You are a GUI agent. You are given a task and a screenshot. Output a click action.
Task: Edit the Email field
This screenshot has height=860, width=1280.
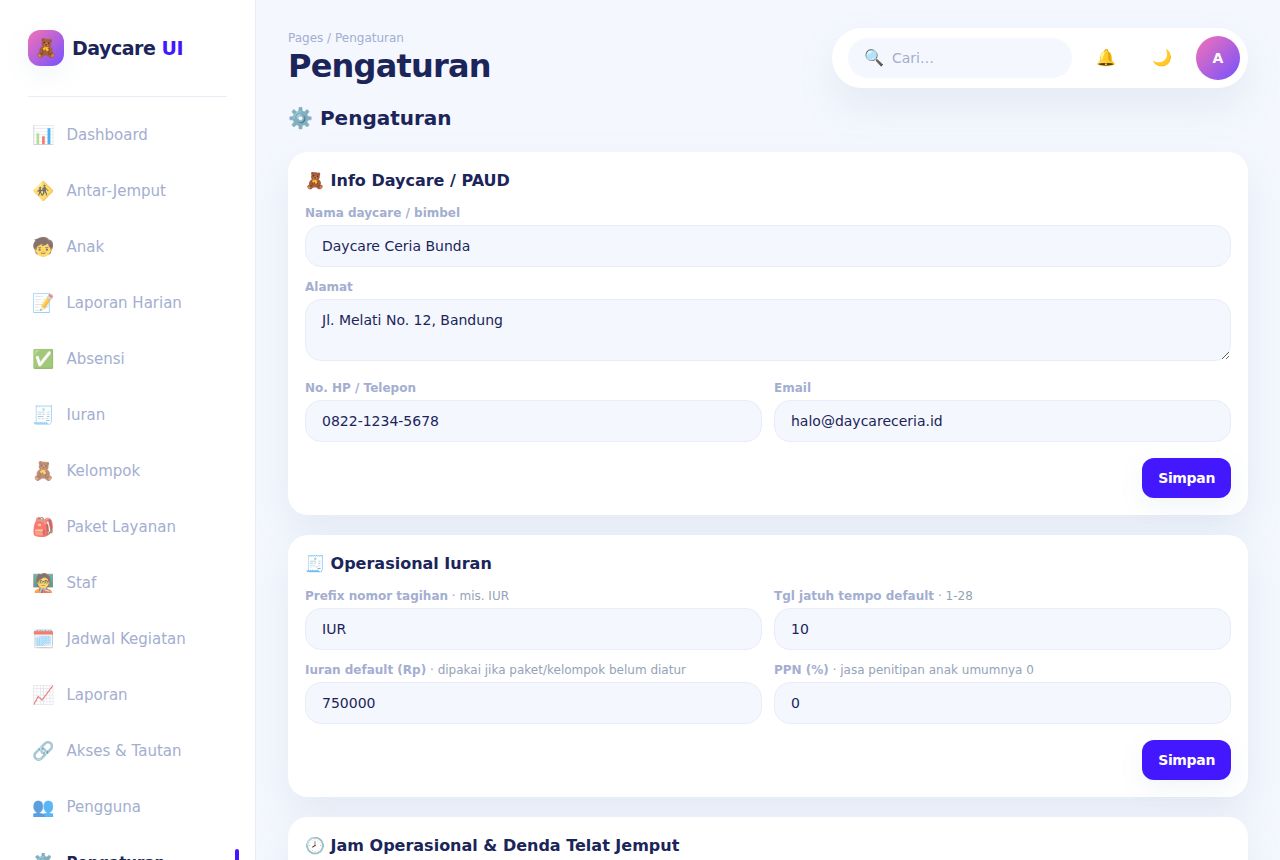1002,421
